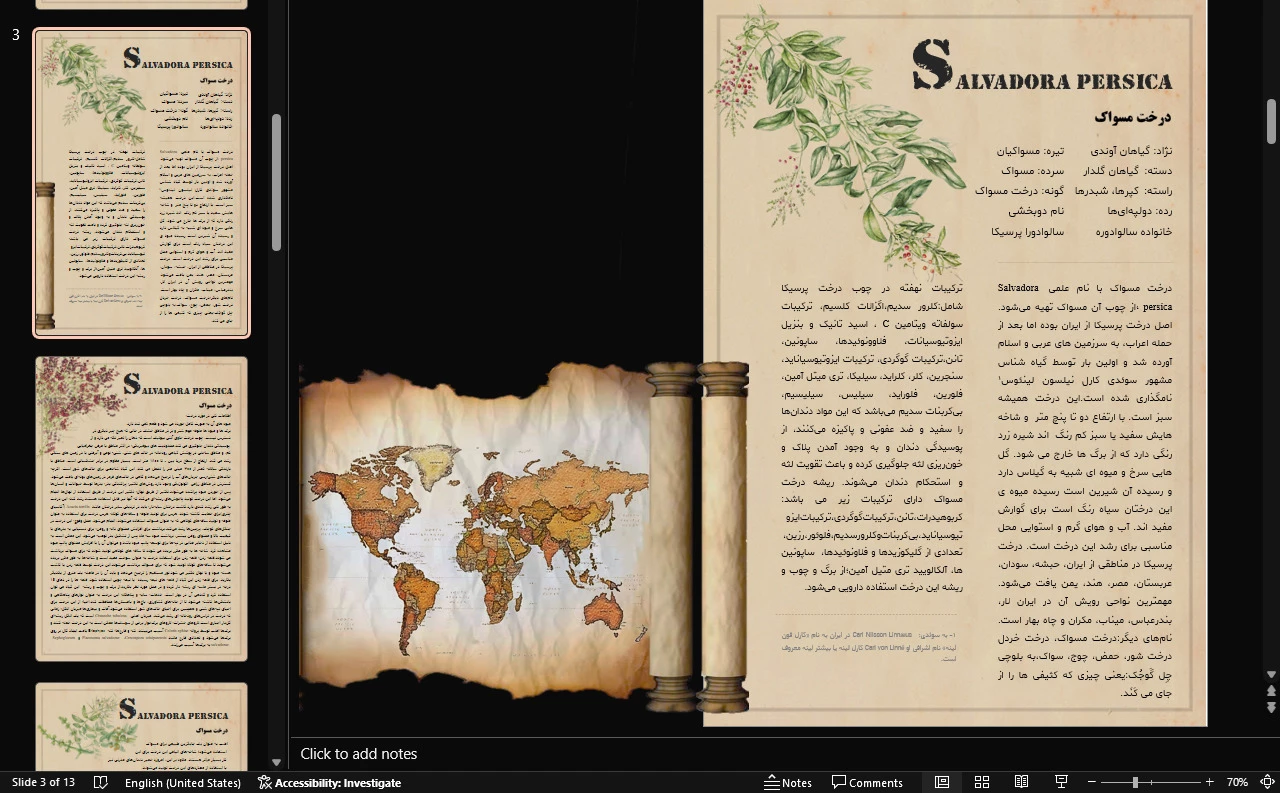The image size is (1280, 793).
Task: Fit slide to current window
Action: click(x=1266, y=782)
